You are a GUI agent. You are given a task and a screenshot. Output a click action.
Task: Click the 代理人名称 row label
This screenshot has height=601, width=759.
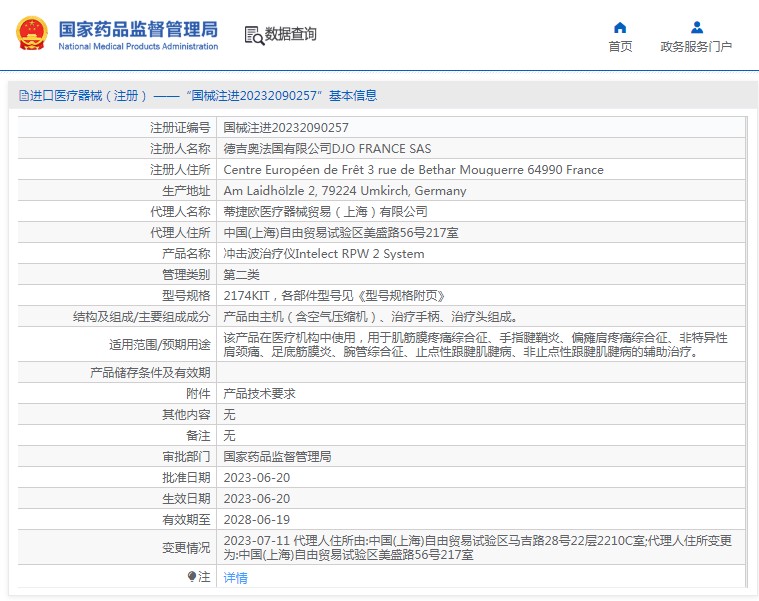click(x=180, y=211)
